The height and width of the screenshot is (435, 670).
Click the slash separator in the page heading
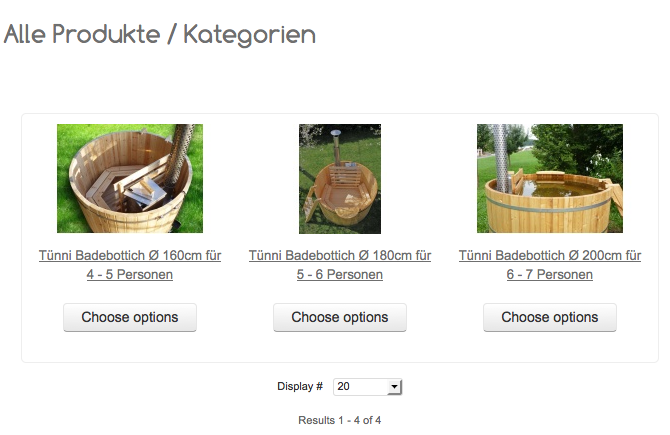(172, 35)
